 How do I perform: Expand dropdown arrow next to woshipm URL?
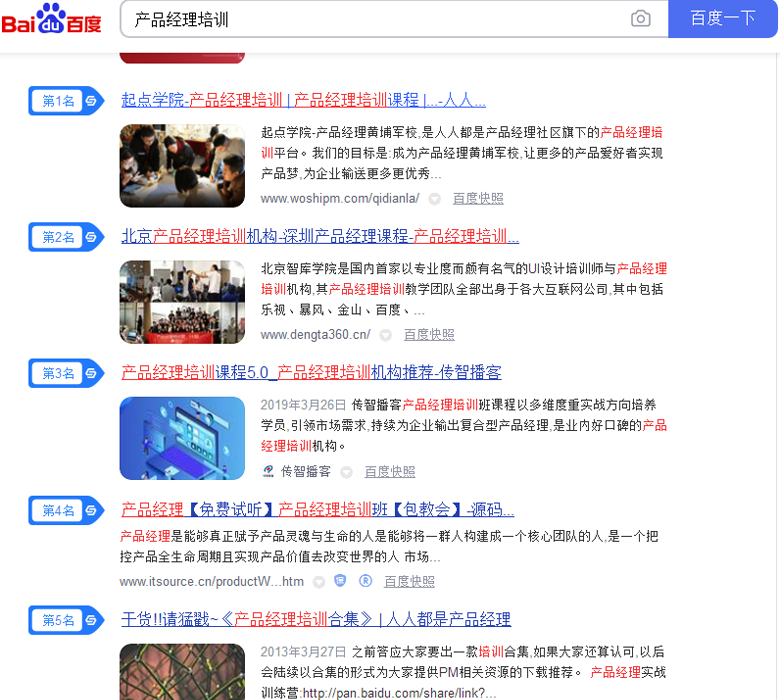pyautogui.click(x=435, y=199)
